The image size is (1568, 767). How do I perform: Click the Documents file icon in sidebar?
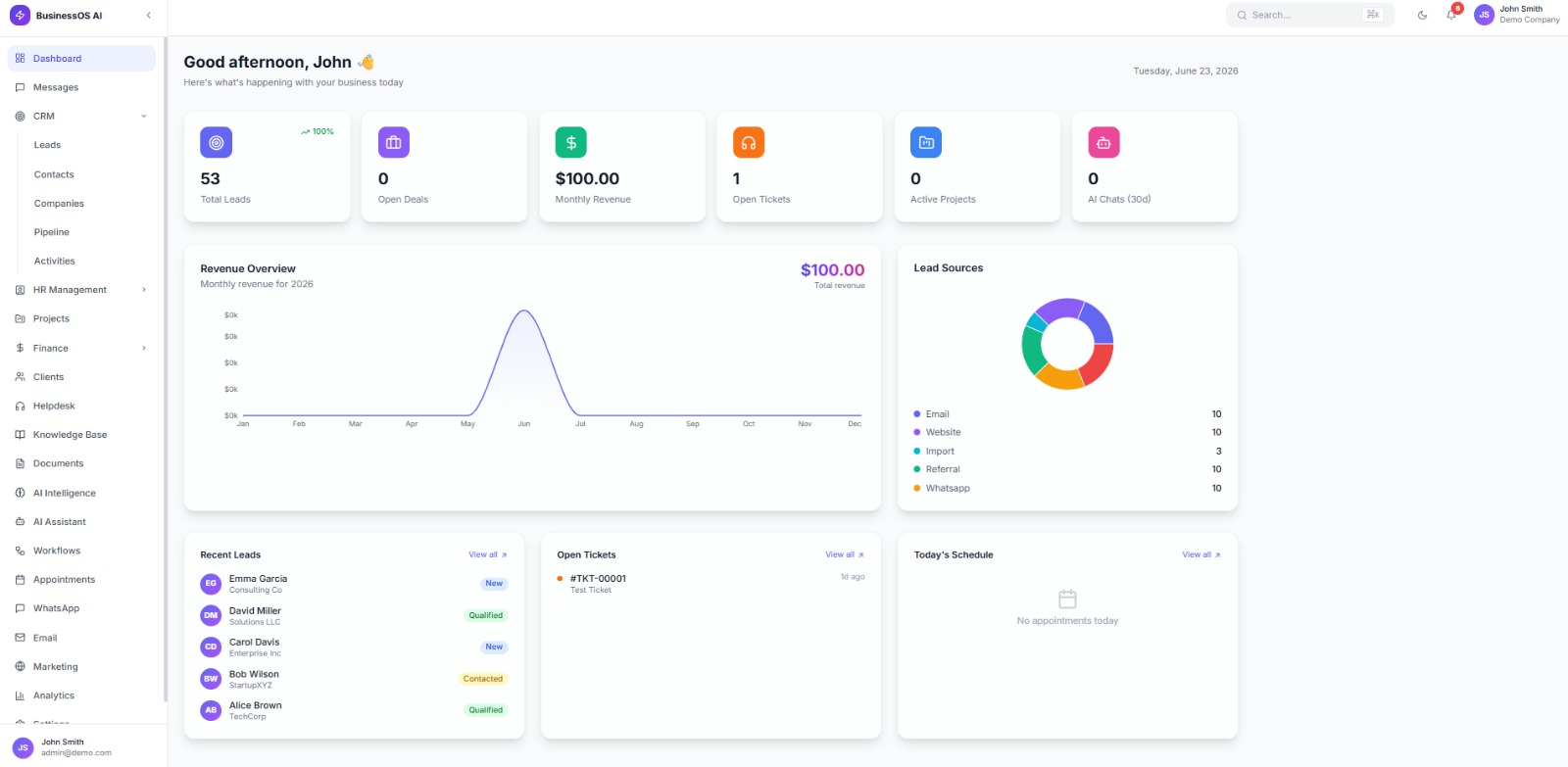20,463
